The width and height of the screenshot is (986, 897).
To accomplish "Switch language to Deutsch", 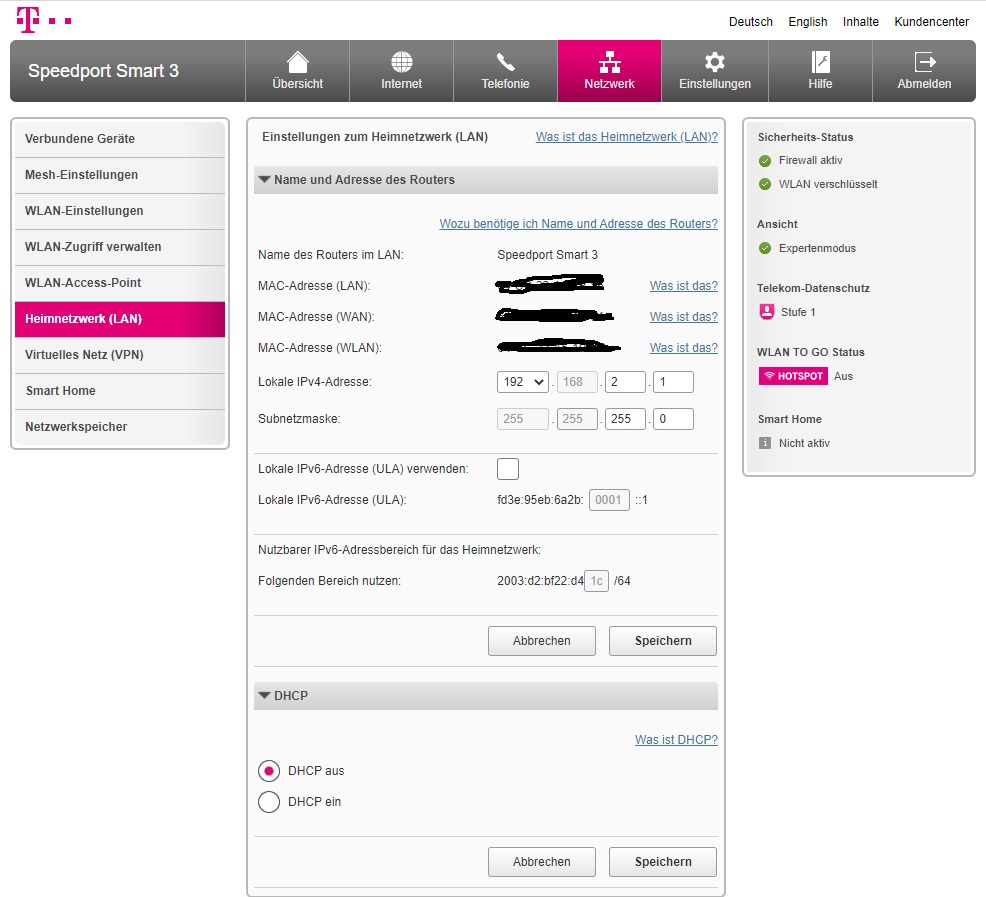I will tap(751, 22).
